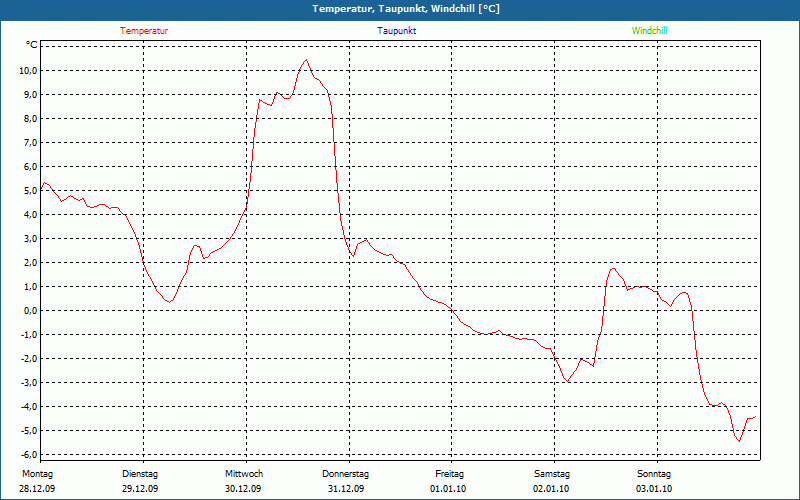The height and width of the screenshot is (500, 800).
Task: Select the 0,0 y-axis value
Action: 30,310
